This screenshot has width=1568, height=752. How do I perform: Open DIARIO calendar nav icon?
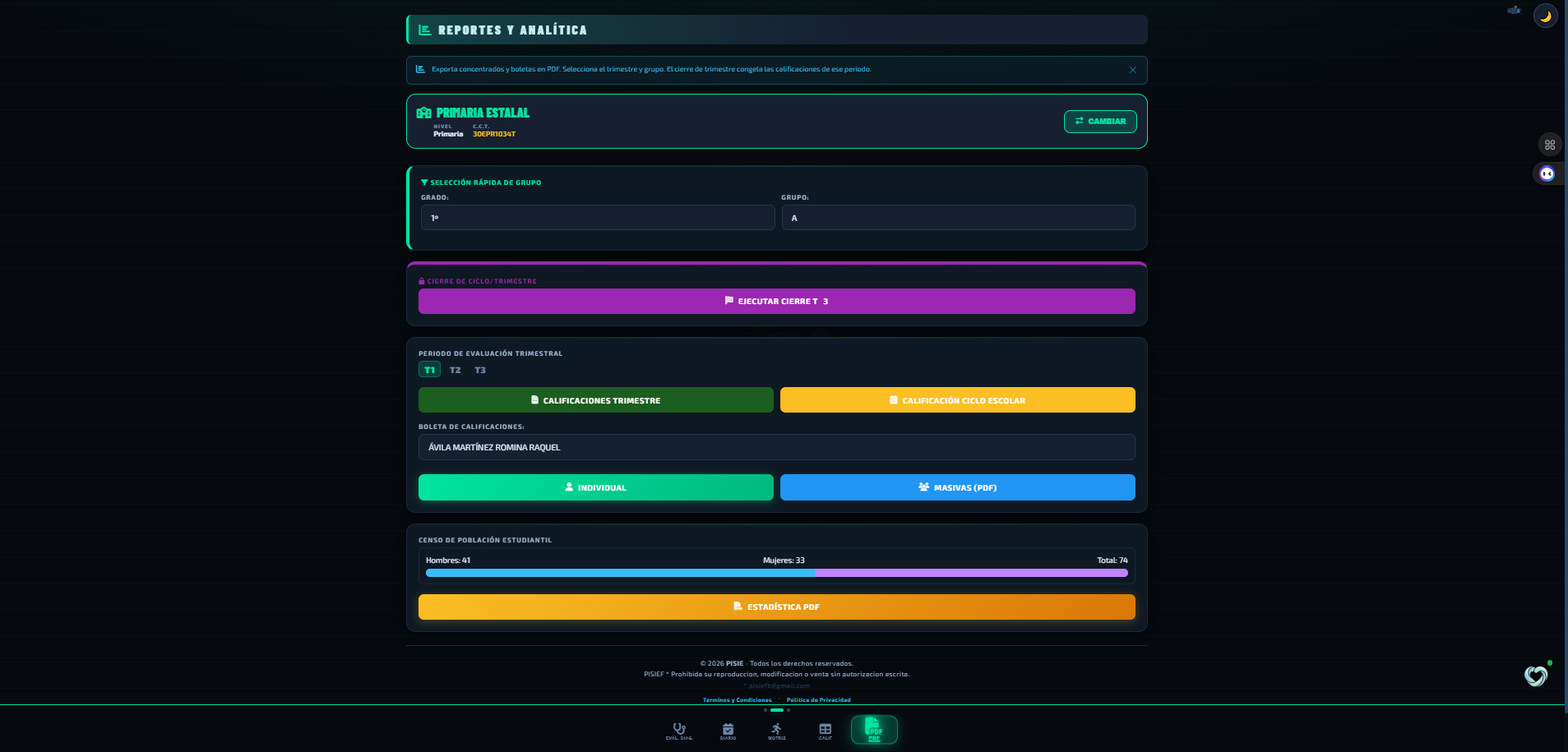click(728, 731)
